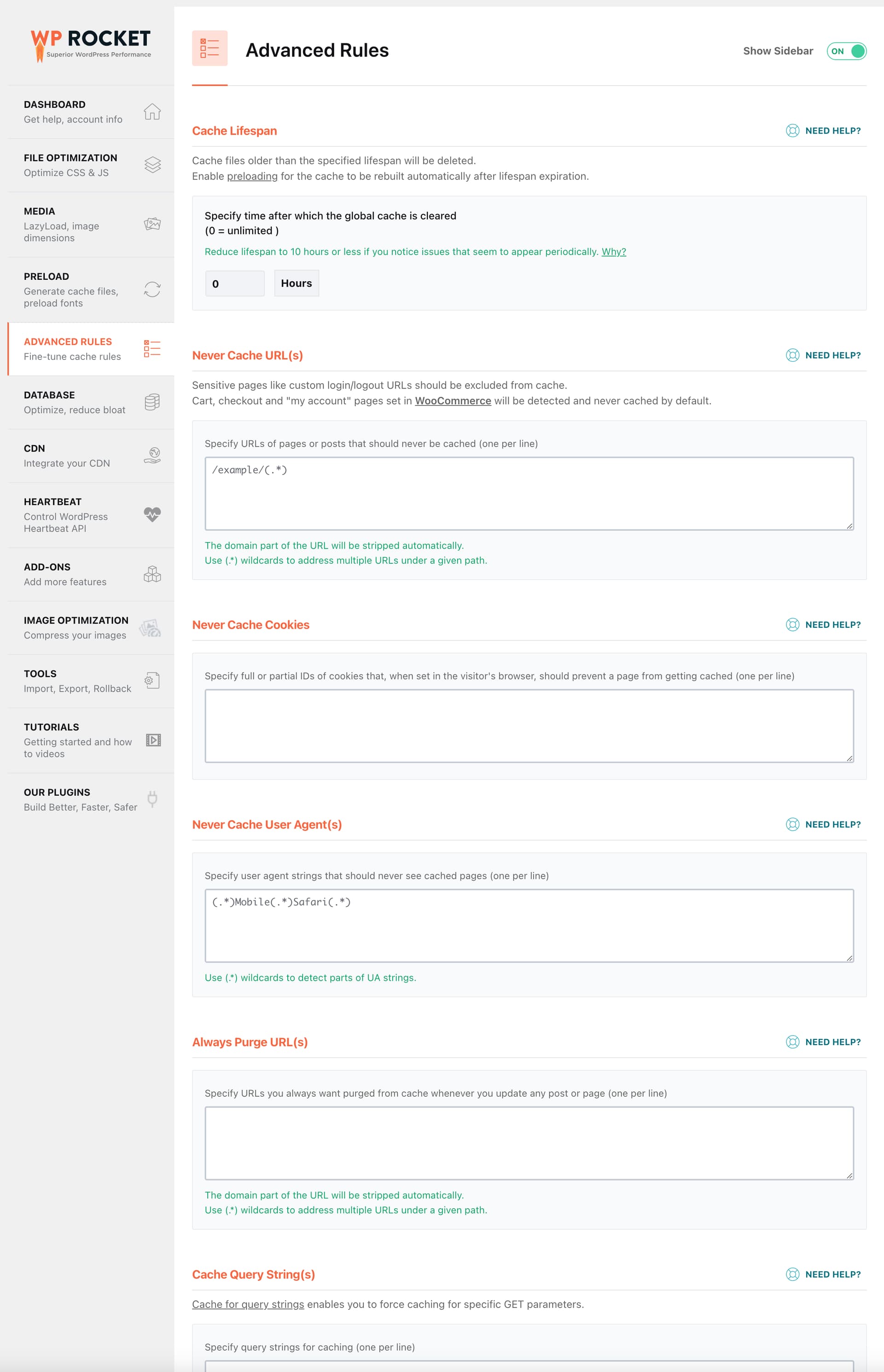Toggle the Show Sidebar switch off
The width and height of the screenshot is (884, 1372).
846,51
